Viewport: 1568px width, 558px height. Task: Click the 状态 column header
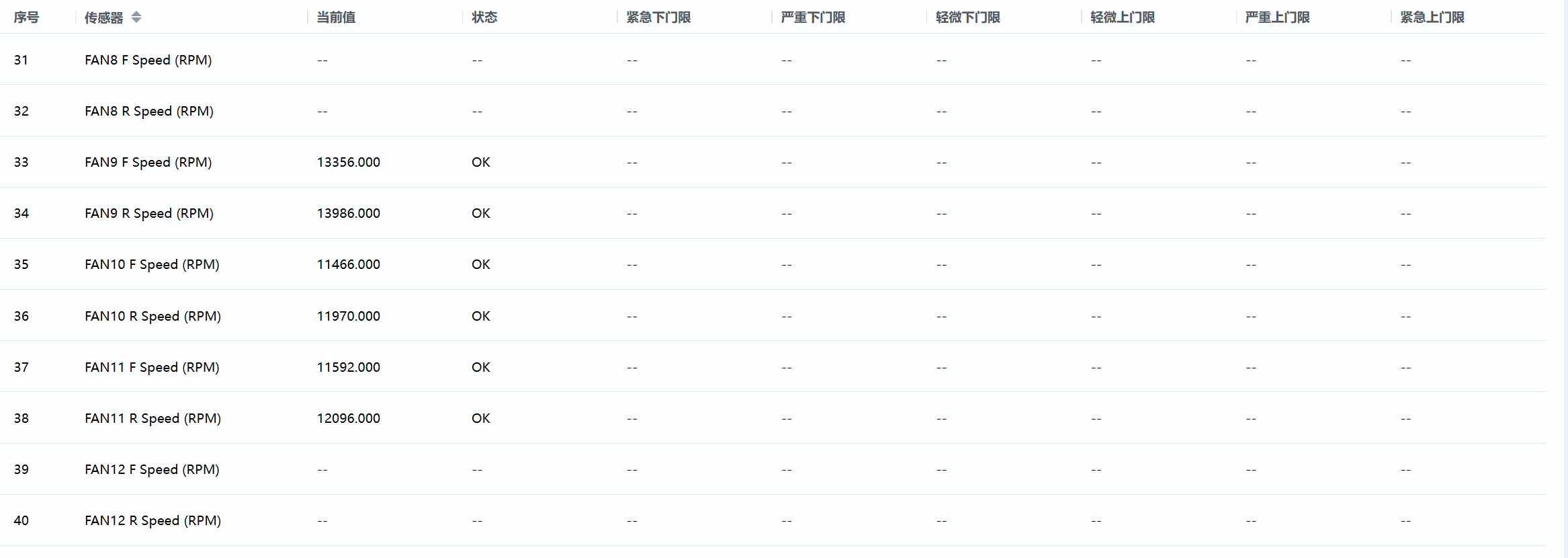(x=484, y=17)
